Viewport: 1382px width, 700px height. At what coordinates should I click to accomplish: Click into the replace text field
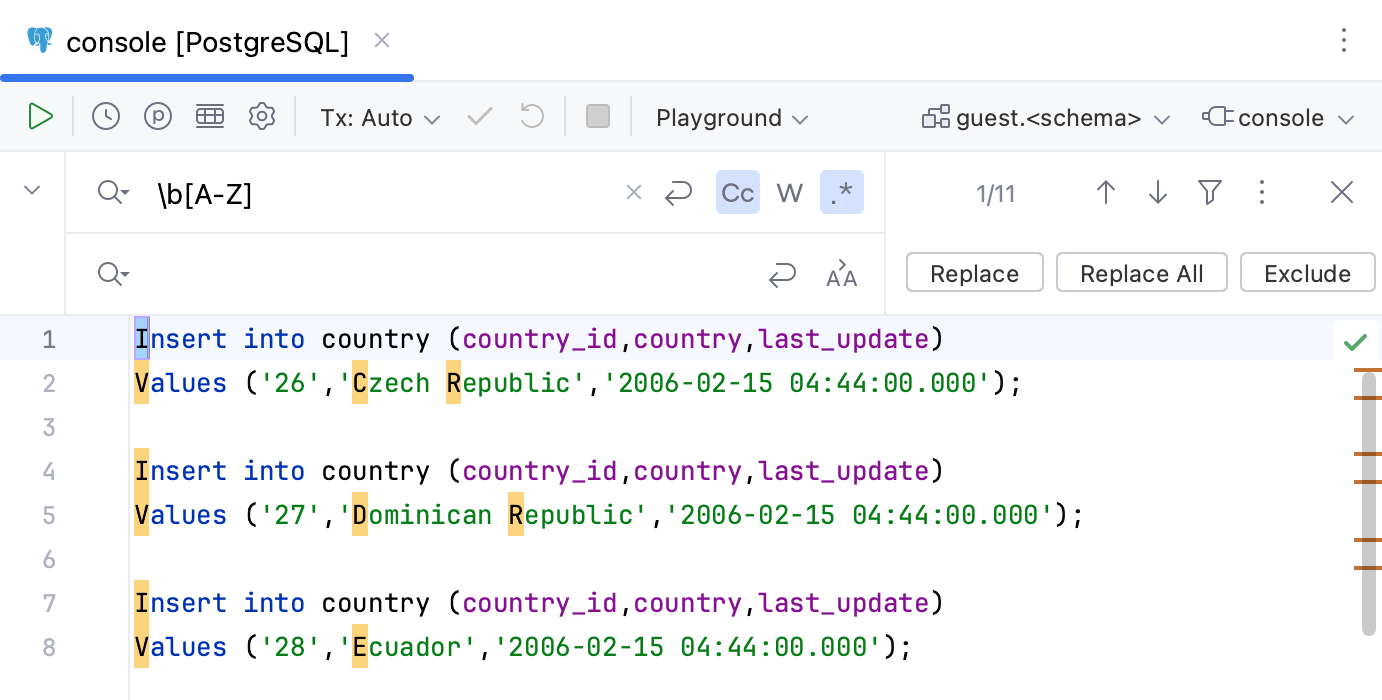click(440, 274)
